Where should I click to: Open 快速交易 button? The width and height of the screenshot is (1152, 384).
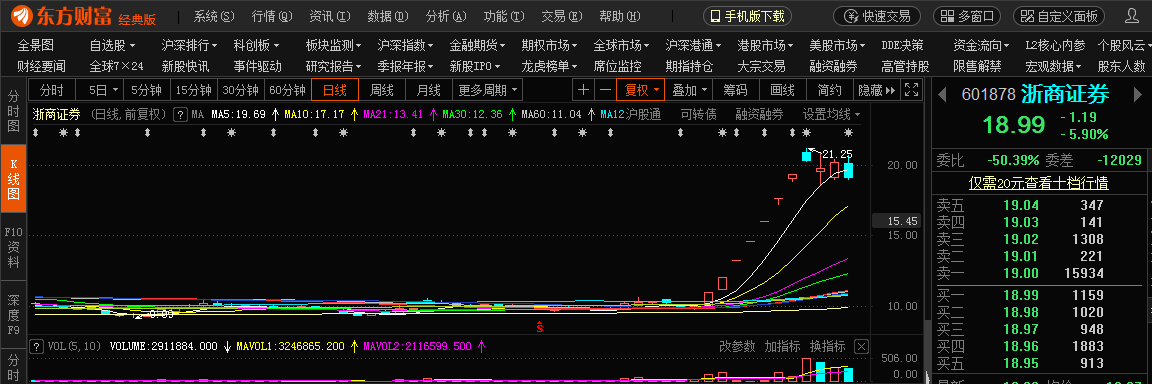879,16
